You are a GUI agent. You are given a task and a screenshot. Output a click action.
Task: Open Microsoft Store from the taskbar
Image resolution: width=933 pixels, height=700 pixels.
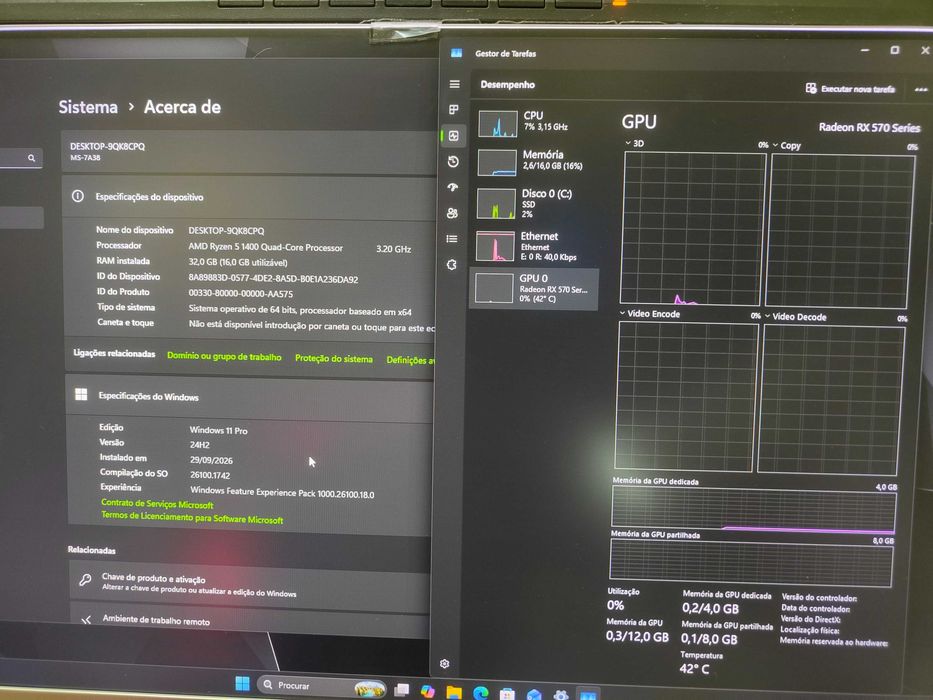[507, 694]
